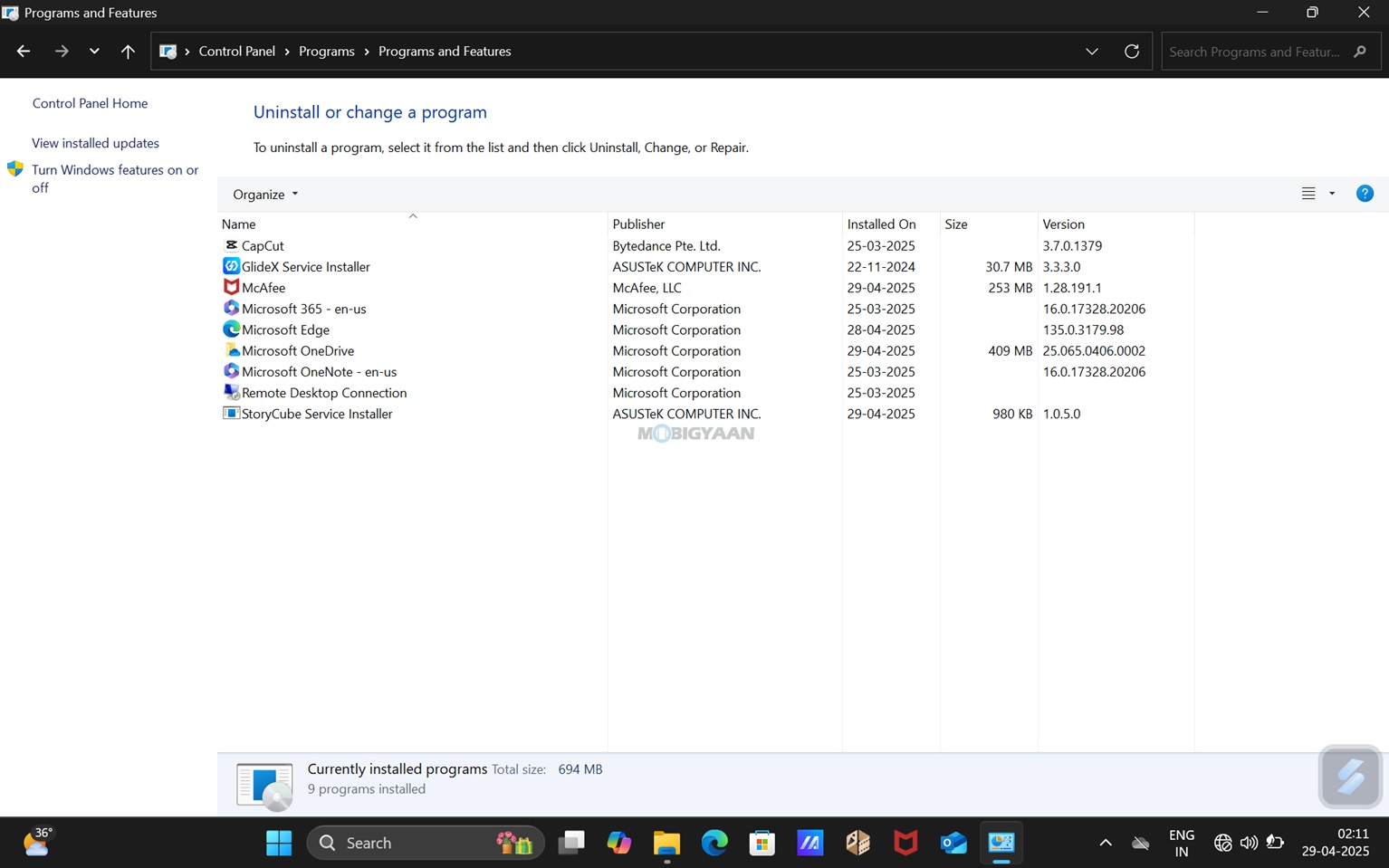Open Microsoft Store from the taskbar
This screenshot has height=868, width=1389.
coord(762,843)
